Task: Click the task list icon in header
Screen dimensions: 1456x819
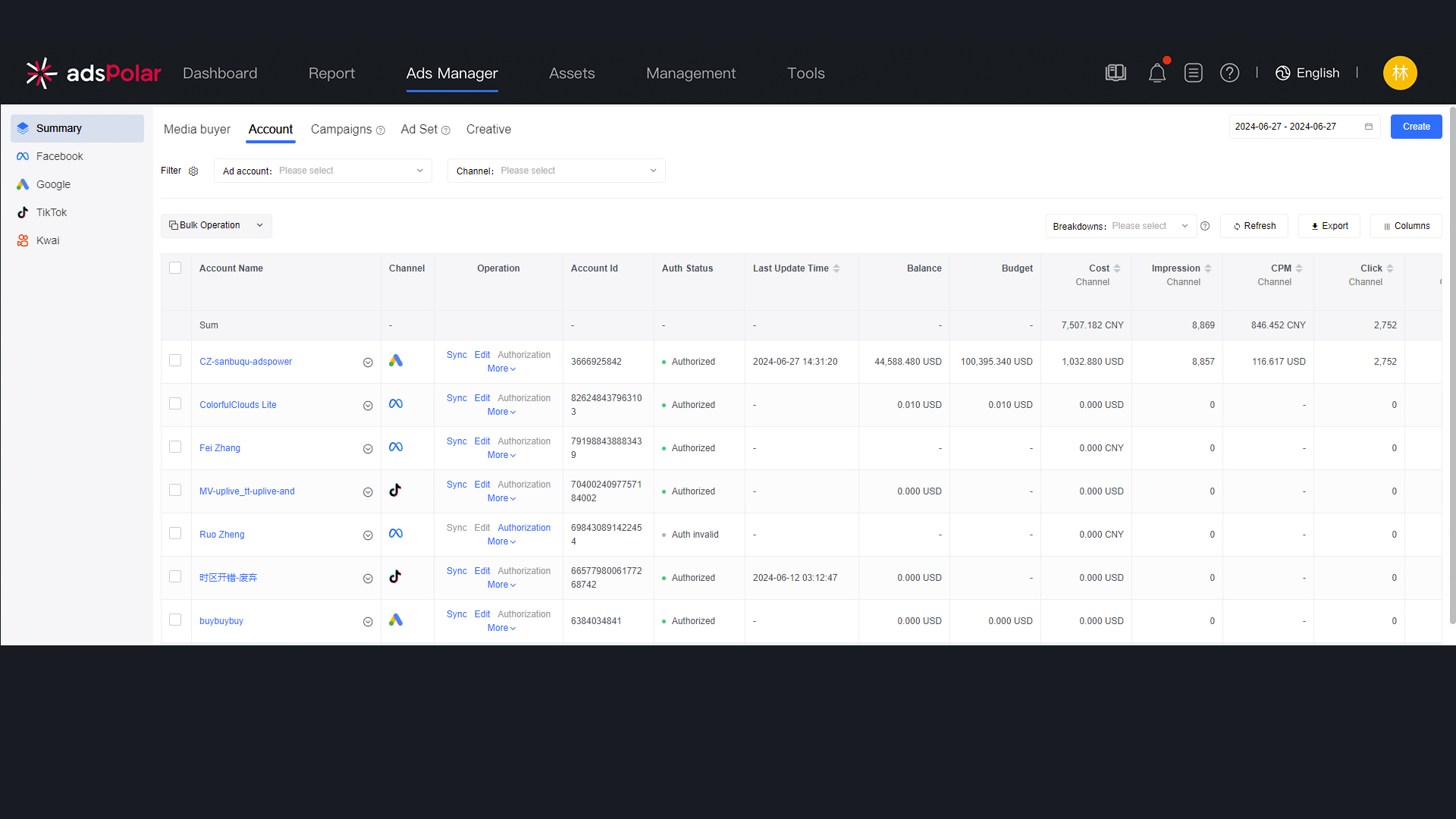Action: point(1193,74)
